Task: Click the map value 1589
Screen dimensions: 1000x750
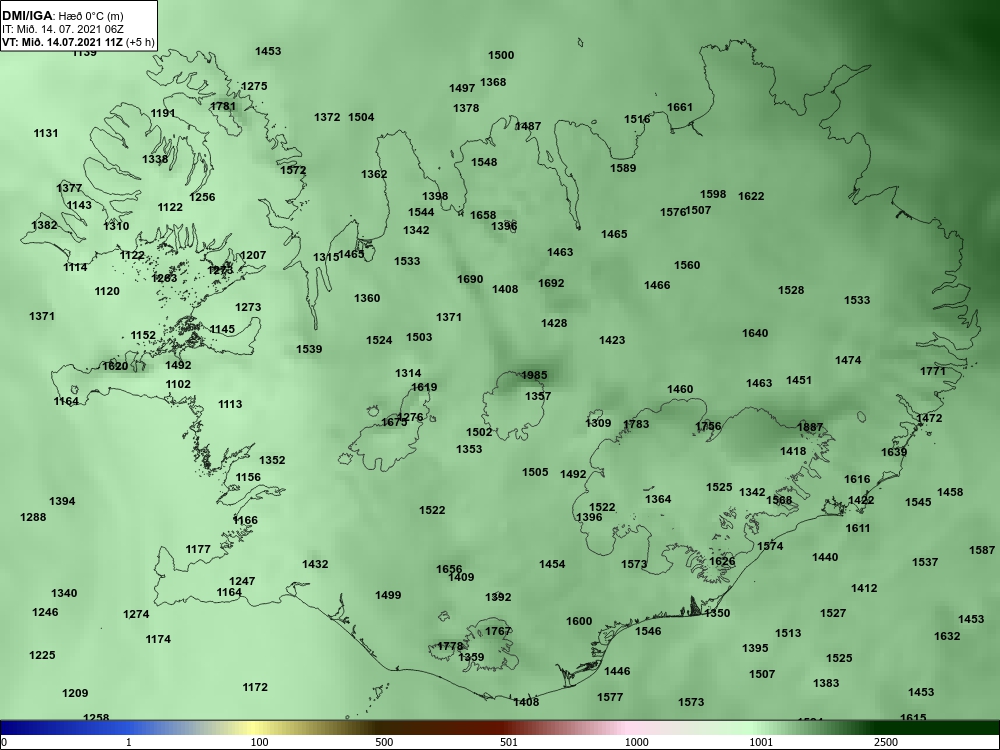Action: [x=623, y=168]
